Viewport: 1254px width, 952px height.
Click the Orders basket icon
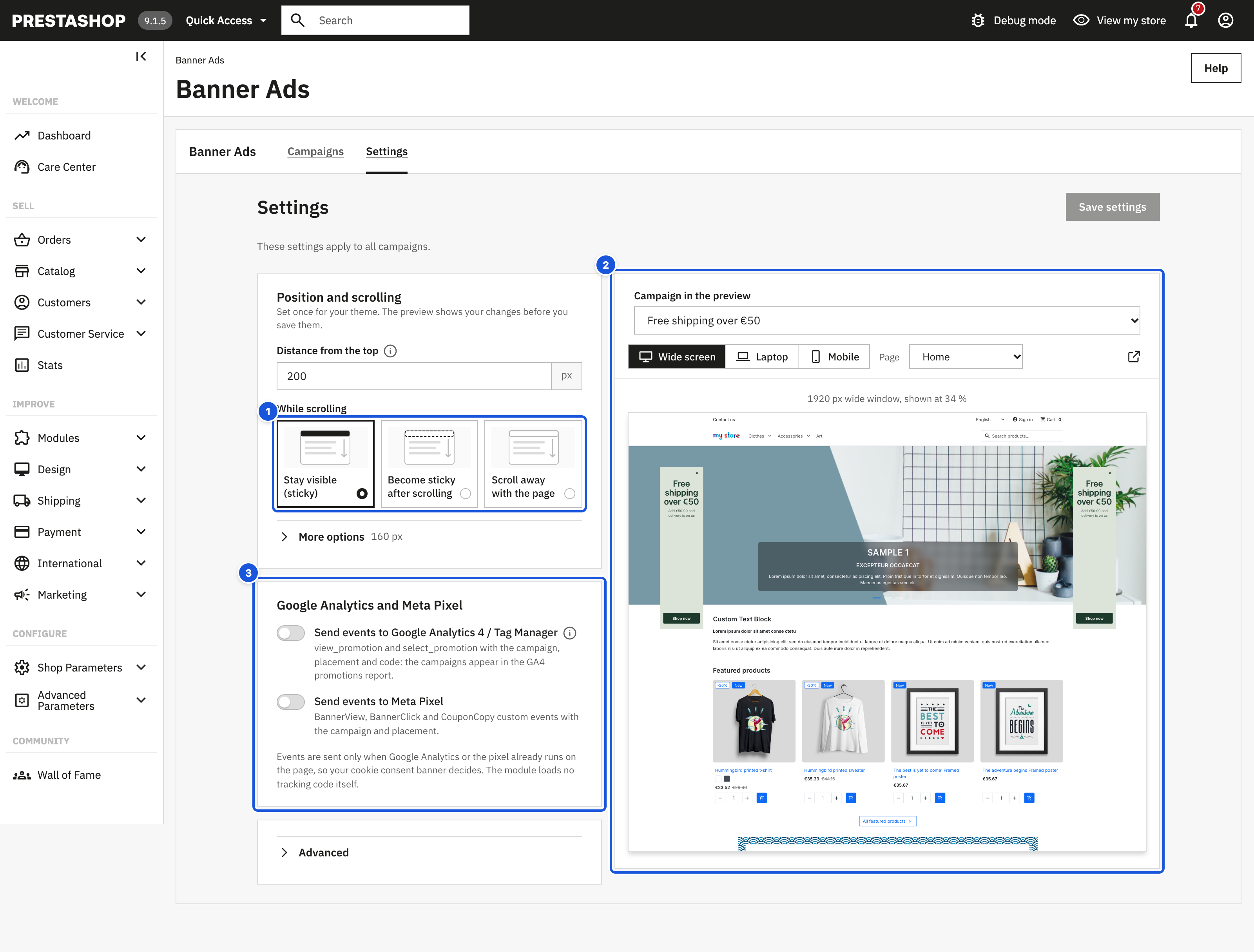click(x=22, y=240)
